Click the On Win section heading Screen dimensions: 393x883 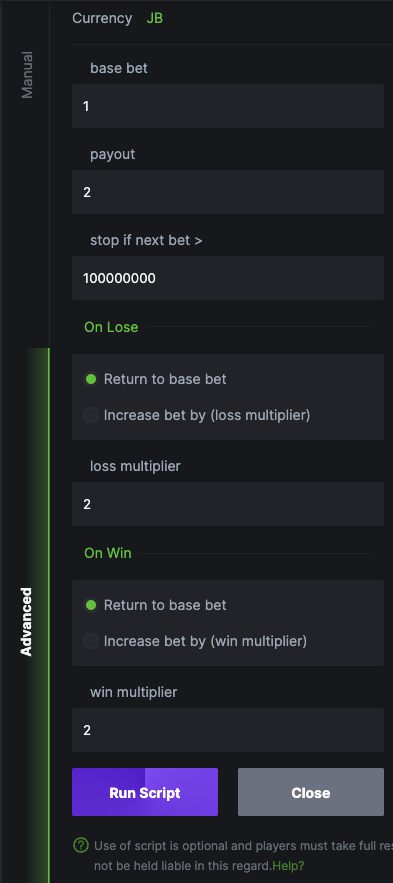[x=108, y=553]
